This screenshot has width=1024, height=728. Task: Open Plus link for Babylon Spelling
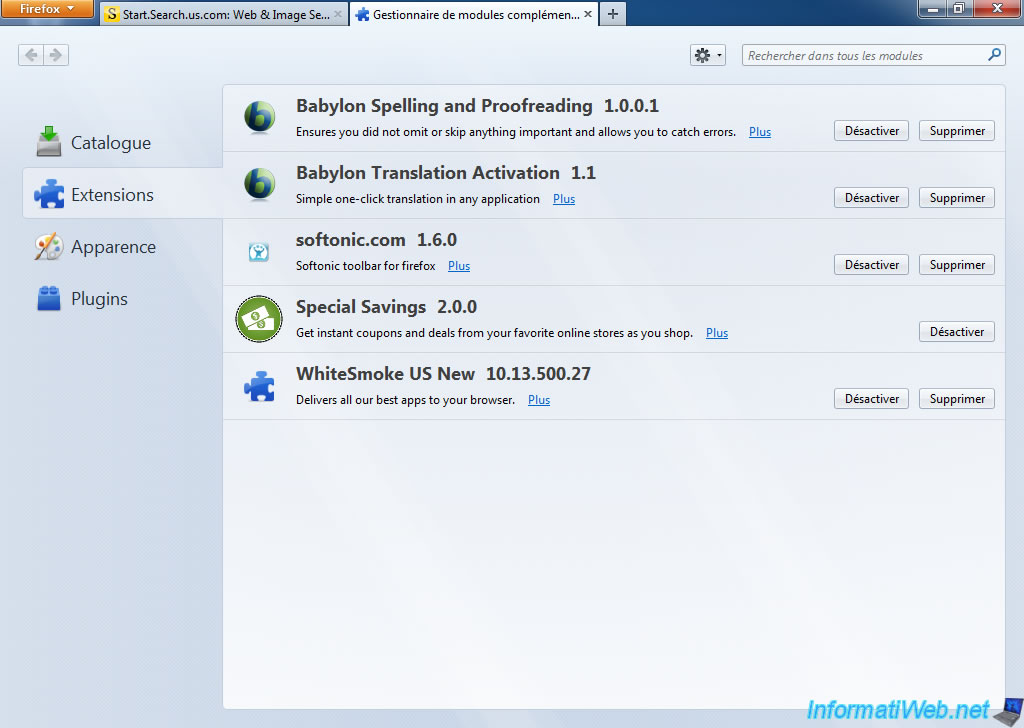(x=760, y=132)
